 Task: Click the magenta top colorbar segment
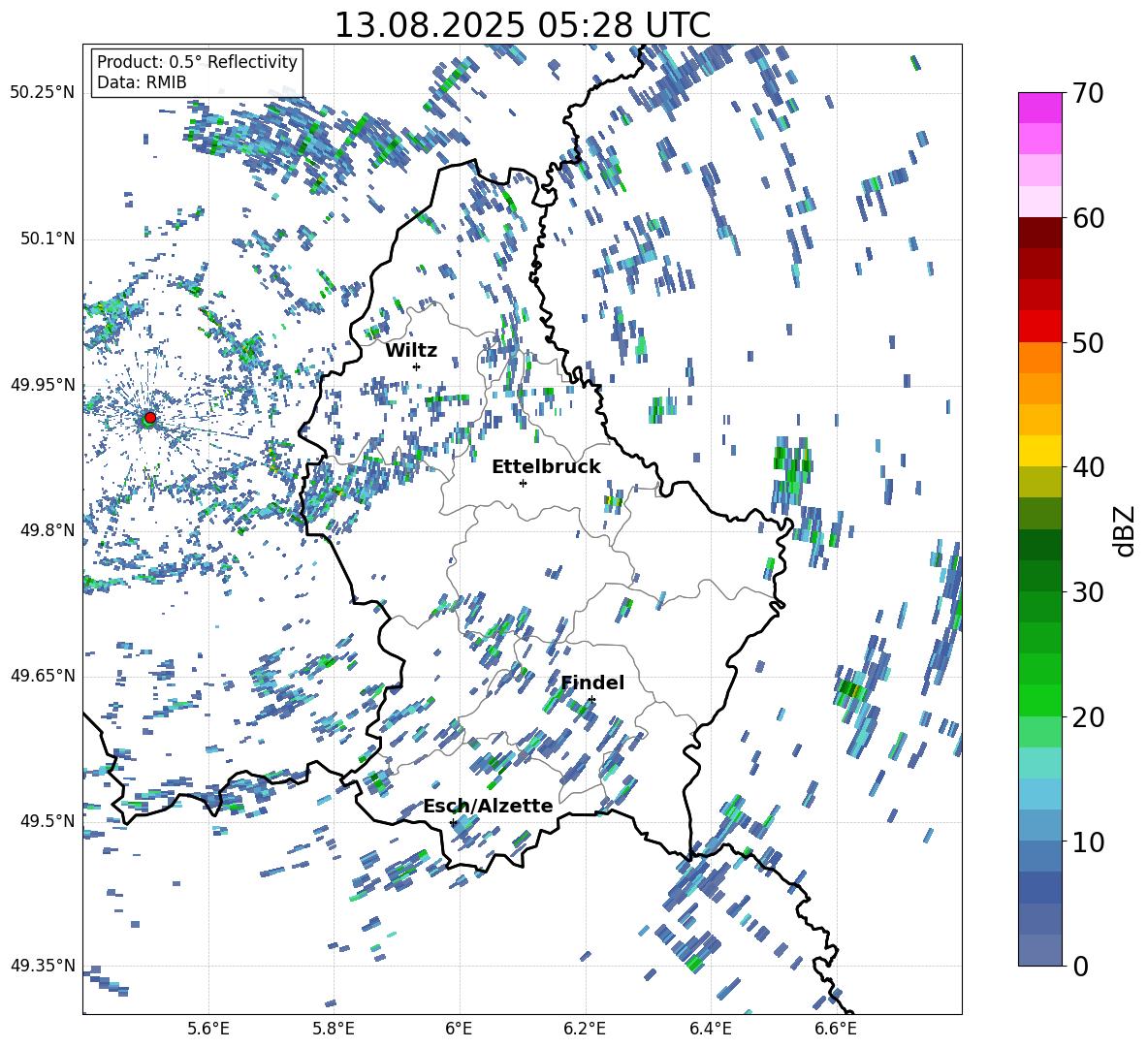click(1039, 108)
